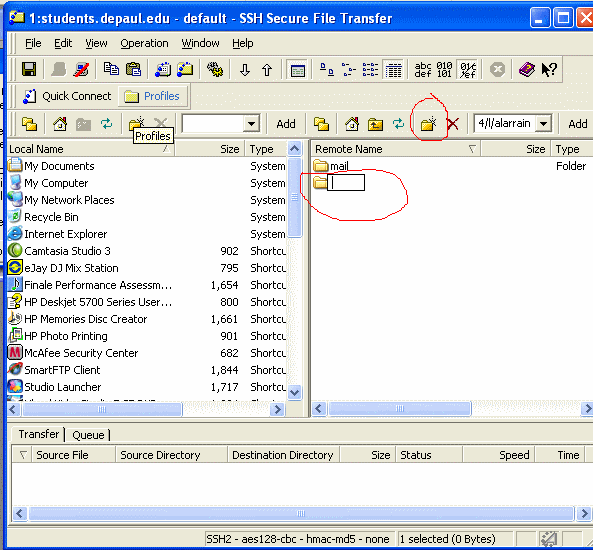The width and height of the screenshot is (593, 550).
Task: Click local pane scroll up arrow
Action: tap(294, 149)
